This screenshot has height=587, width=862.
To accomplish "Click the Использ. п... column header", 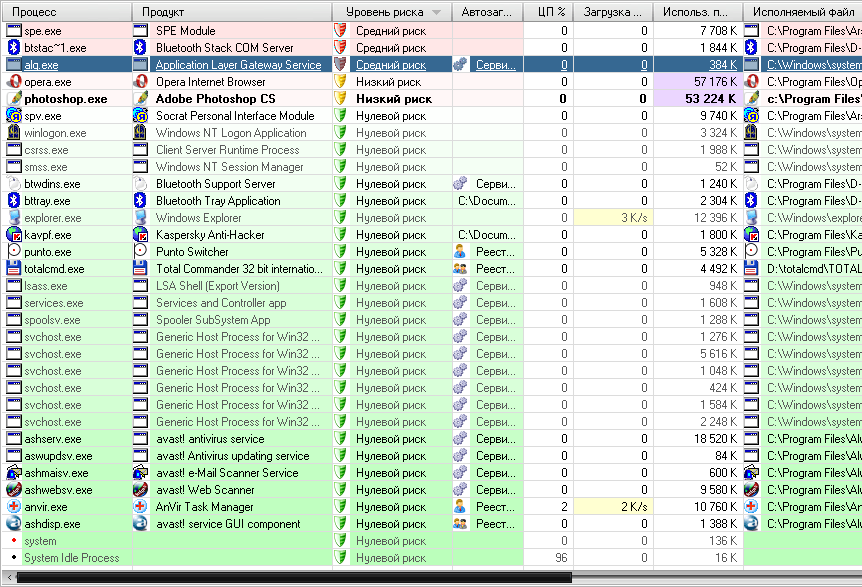I will (x=698, y=12).
